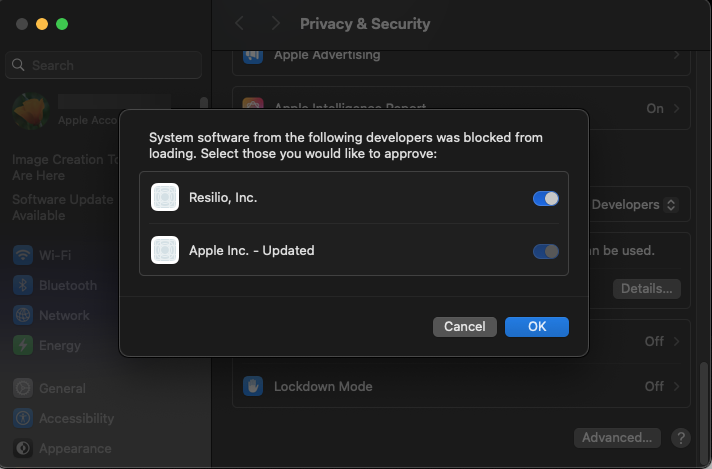Click the Appearance sidebar icon
This screenshot has width=712, height=469.
23,448
